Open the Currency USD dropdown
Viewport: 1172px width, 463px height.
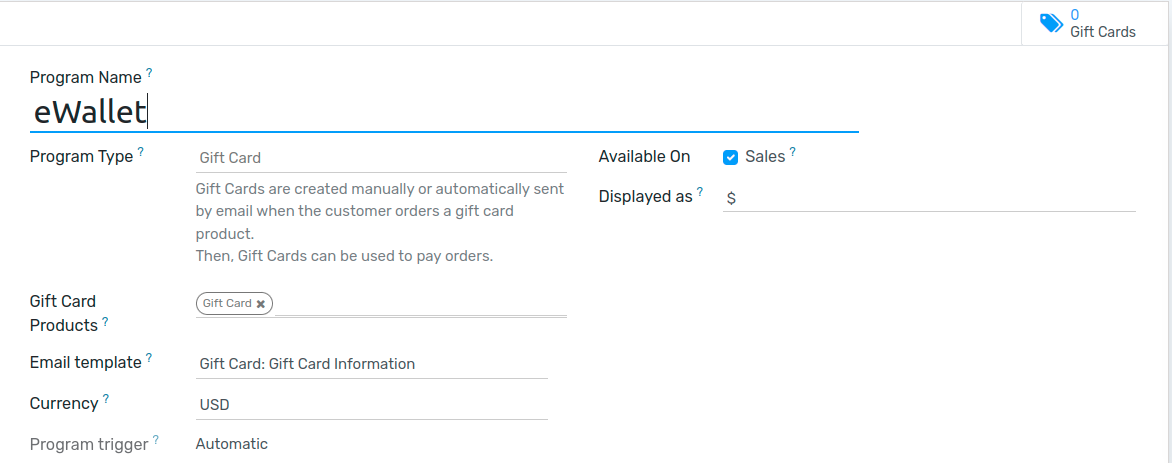coord(370,405)
